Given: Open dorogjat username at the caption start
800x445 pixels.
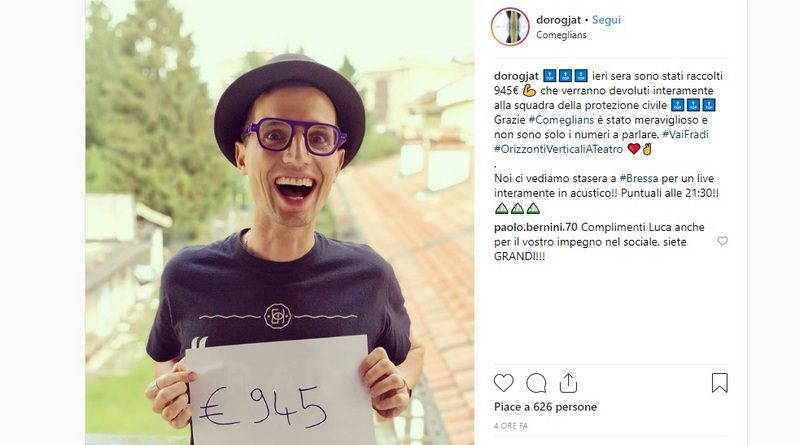Looking at the screenshot, I should tap(516, 76).
